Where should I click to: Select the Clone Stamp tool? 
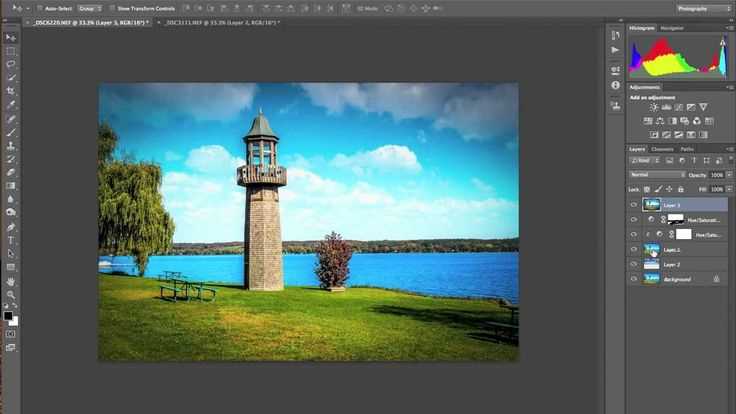tap(11, 146)
